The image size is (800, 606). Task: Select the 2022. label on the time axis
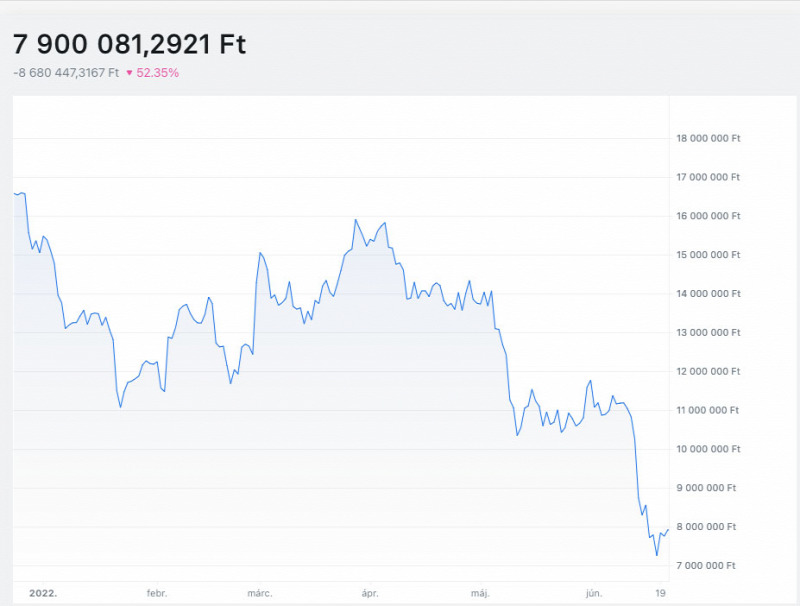tap(43, 593)
